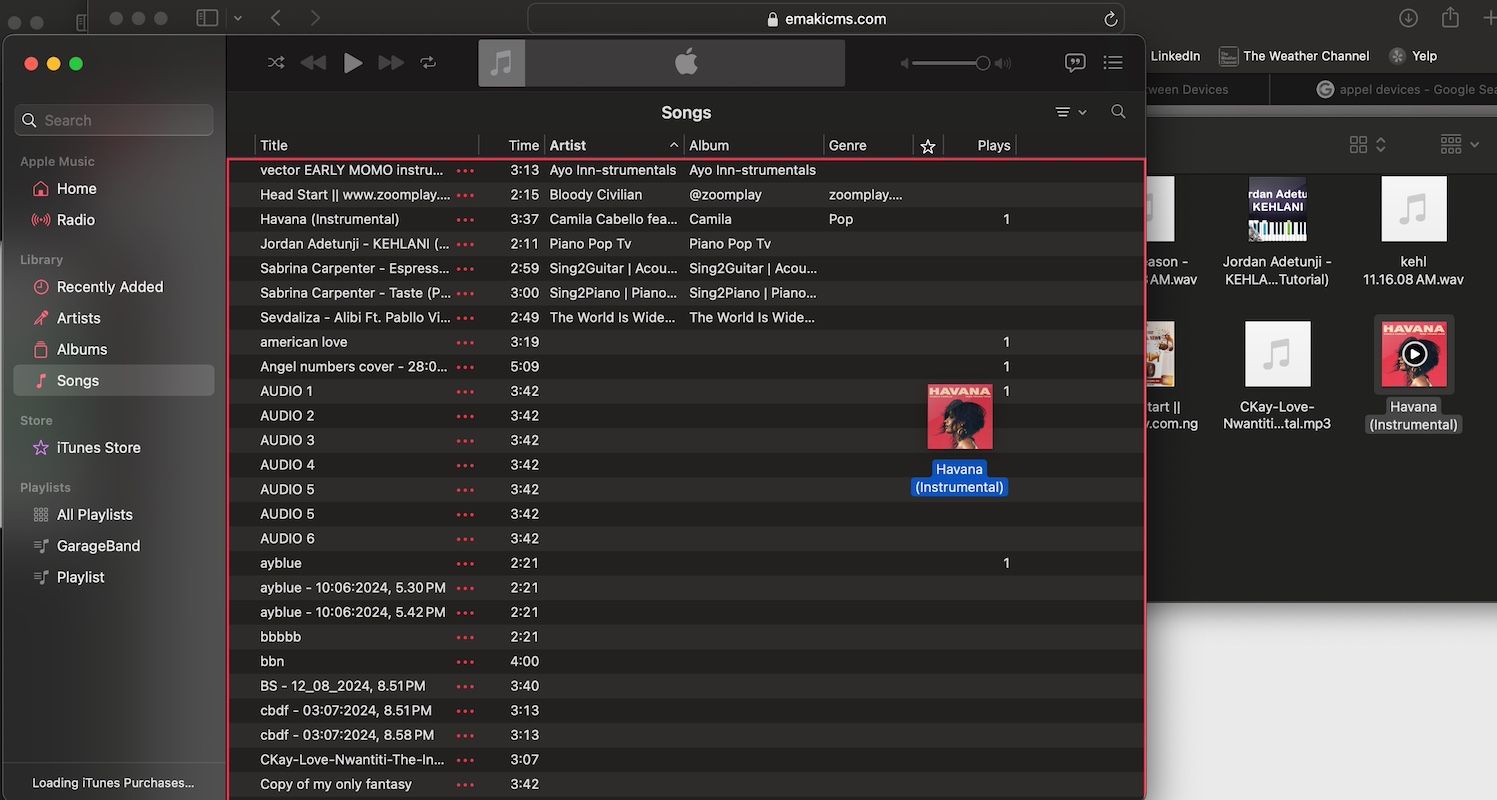
Task: Click the previous track rewind button
Action: click(x=313, y=63)
